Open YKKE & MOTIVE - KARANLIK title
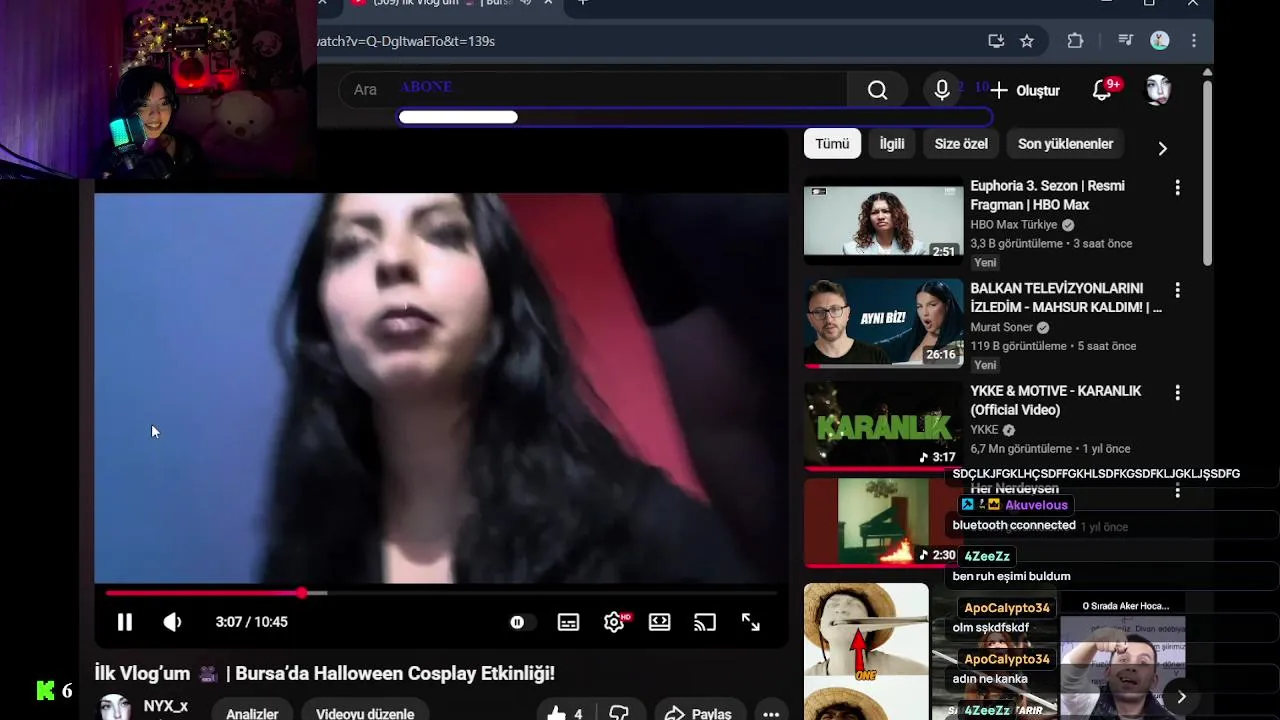This screenshot has height=720, width=1280. (1055, 400)
